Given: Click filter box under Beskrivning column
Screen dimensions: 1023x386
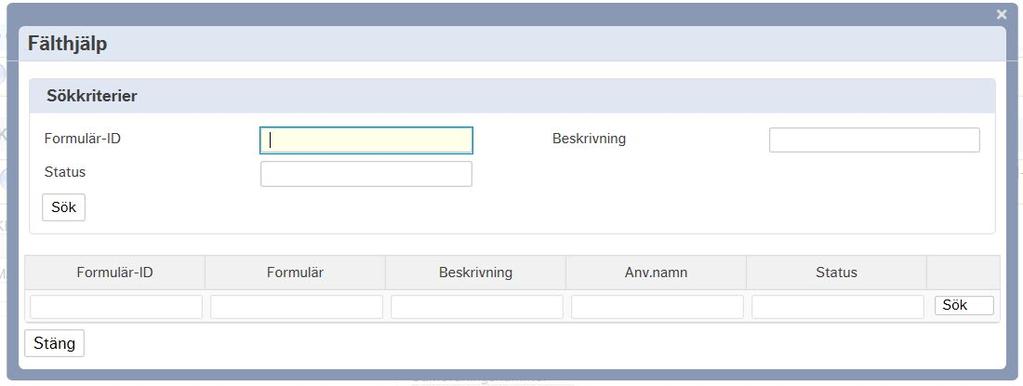Looking at the screenshot, I should (x=477, y=307).
